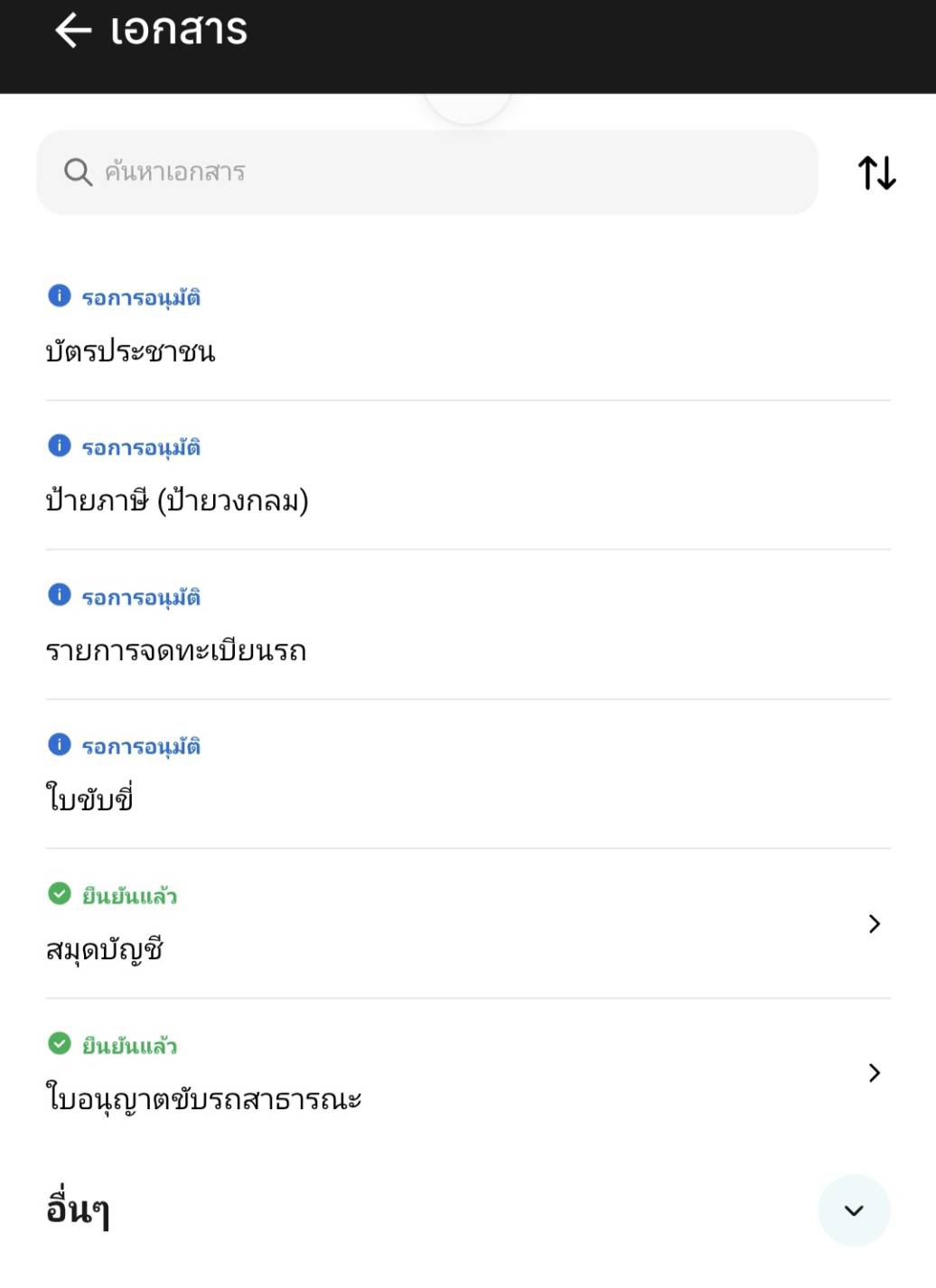This screenshot has height=1288, width=936.
Task: Tap the back arrow icon
Action: [73, 31]
